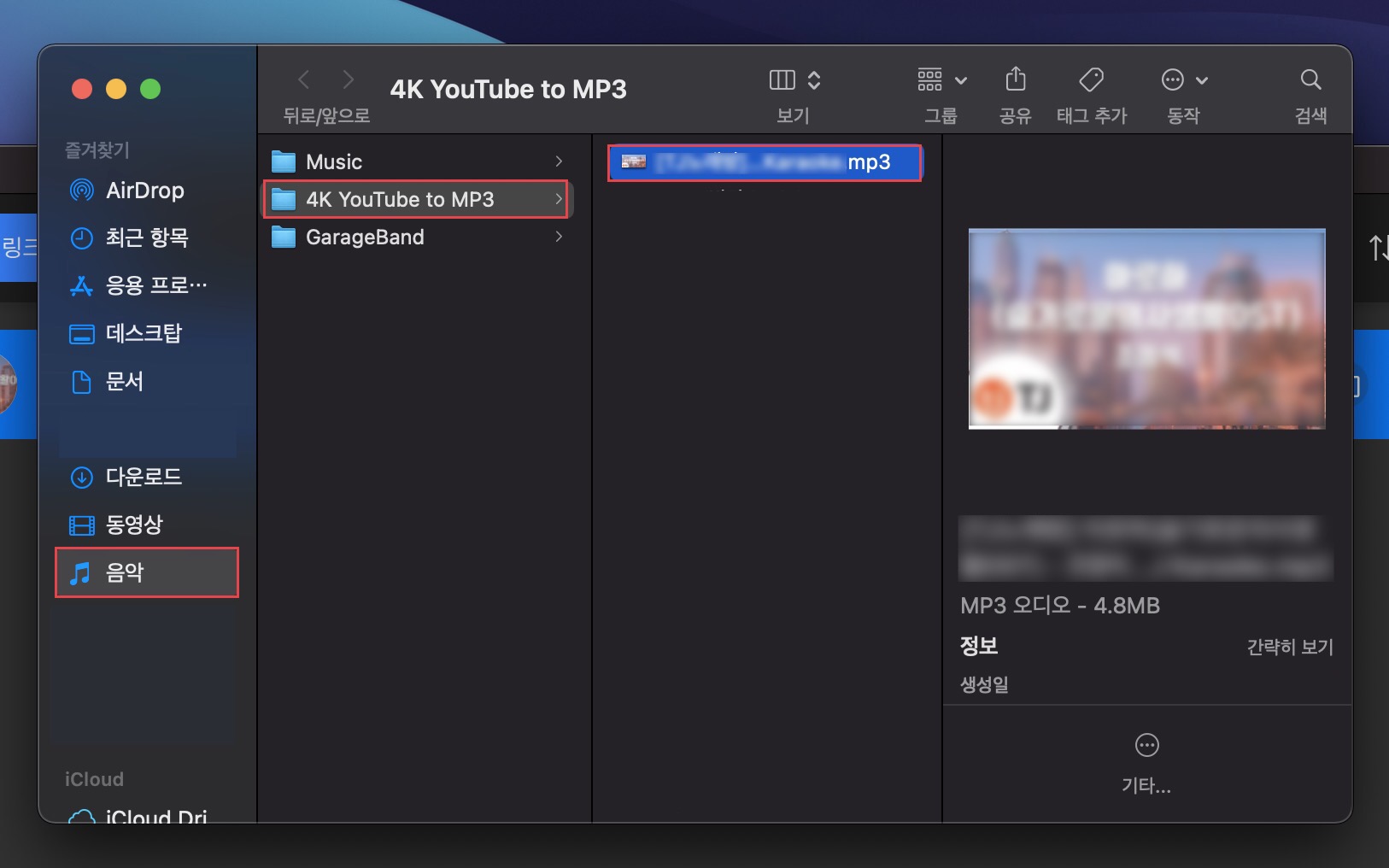Screen dimensions: 1389x868
Task: Expand the GarageBand folder chevron
Action: (x=559, y=237)
